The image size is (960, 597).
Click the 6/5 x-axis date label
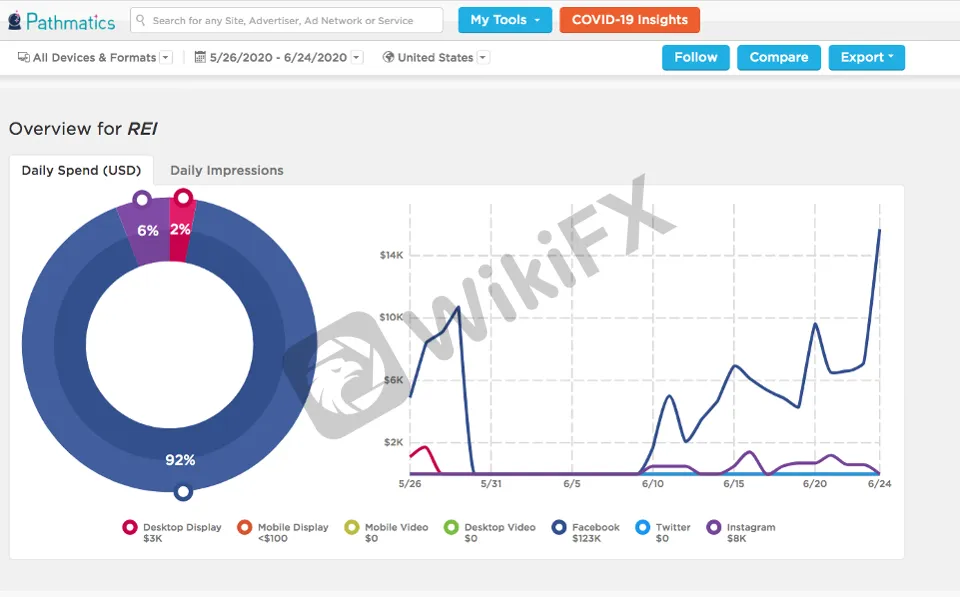[572, 484]
